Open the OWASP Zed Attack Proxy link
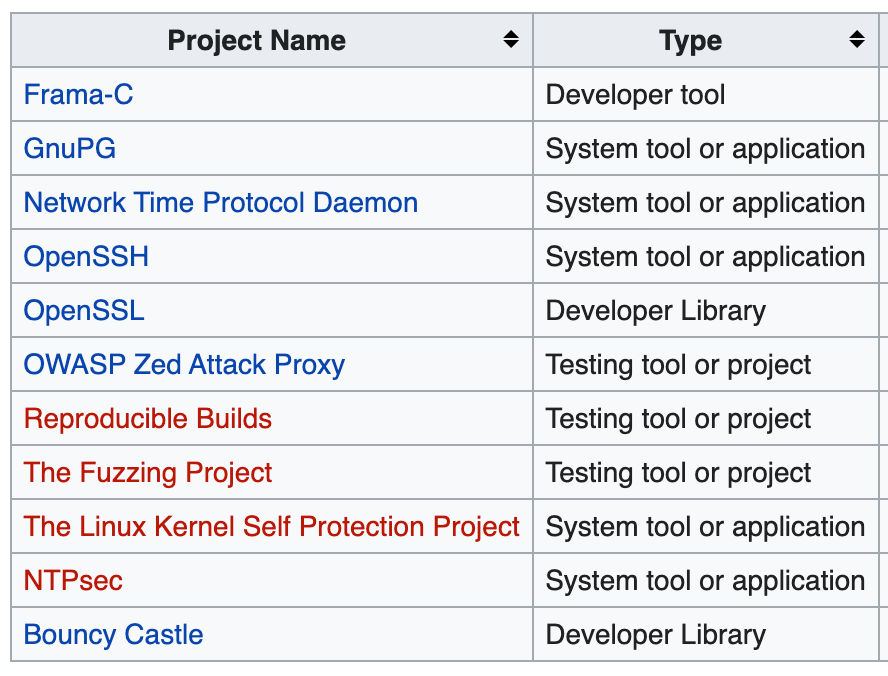888x676 pixels. coord(184,365)
